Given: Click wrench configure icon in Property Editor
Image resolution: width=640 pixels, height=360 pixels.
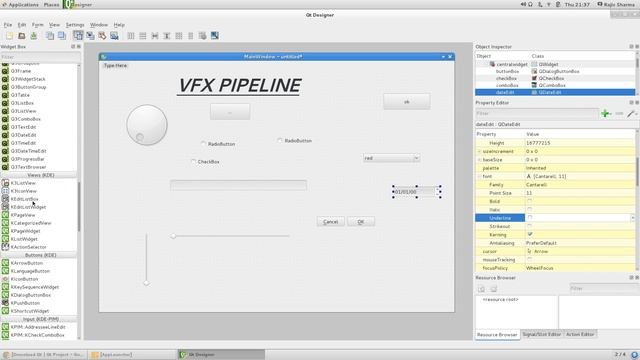Looking at the screenshot, I should click(x=631, y=113).
